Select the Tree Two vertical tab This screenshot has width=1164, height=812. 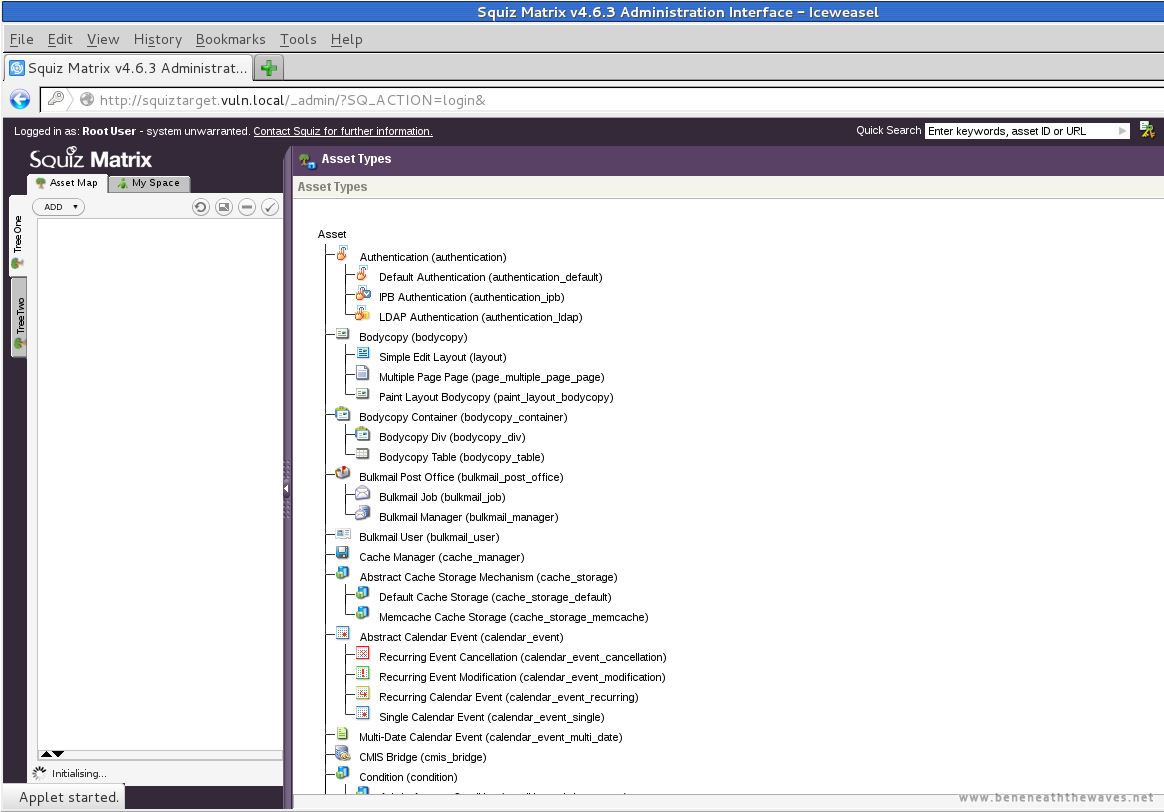(19, 318)
